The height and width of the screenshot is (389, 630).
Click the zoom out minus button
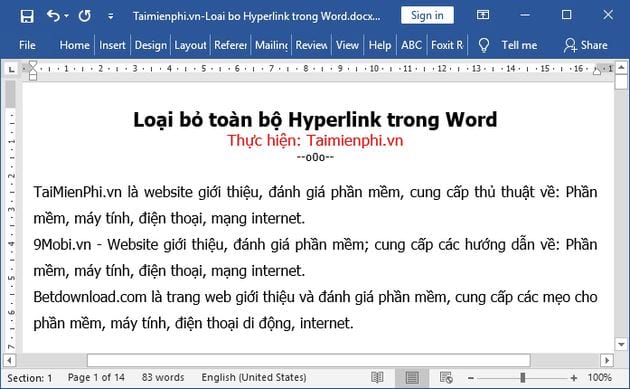(x=471, y=378)
